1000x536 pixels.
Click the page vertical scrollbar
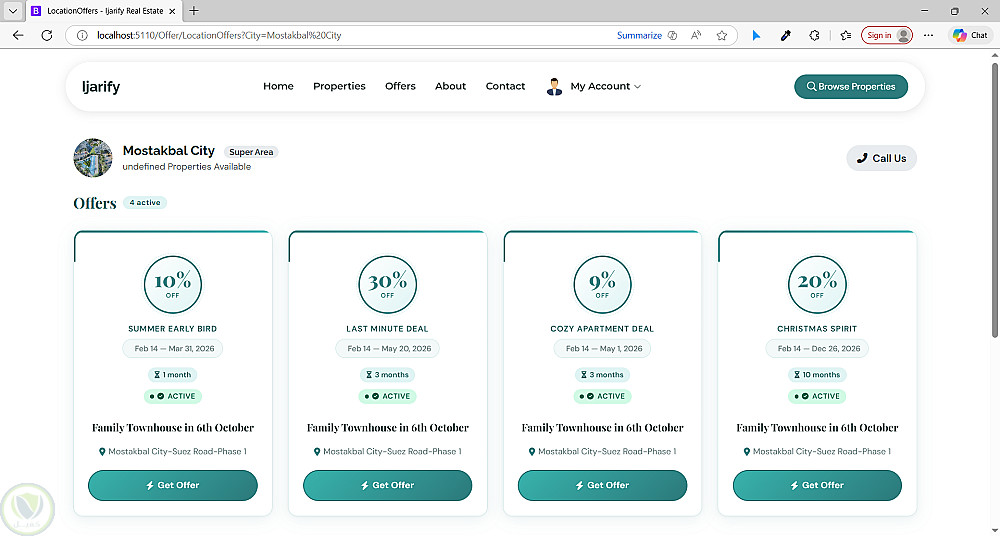coord(995,198)
